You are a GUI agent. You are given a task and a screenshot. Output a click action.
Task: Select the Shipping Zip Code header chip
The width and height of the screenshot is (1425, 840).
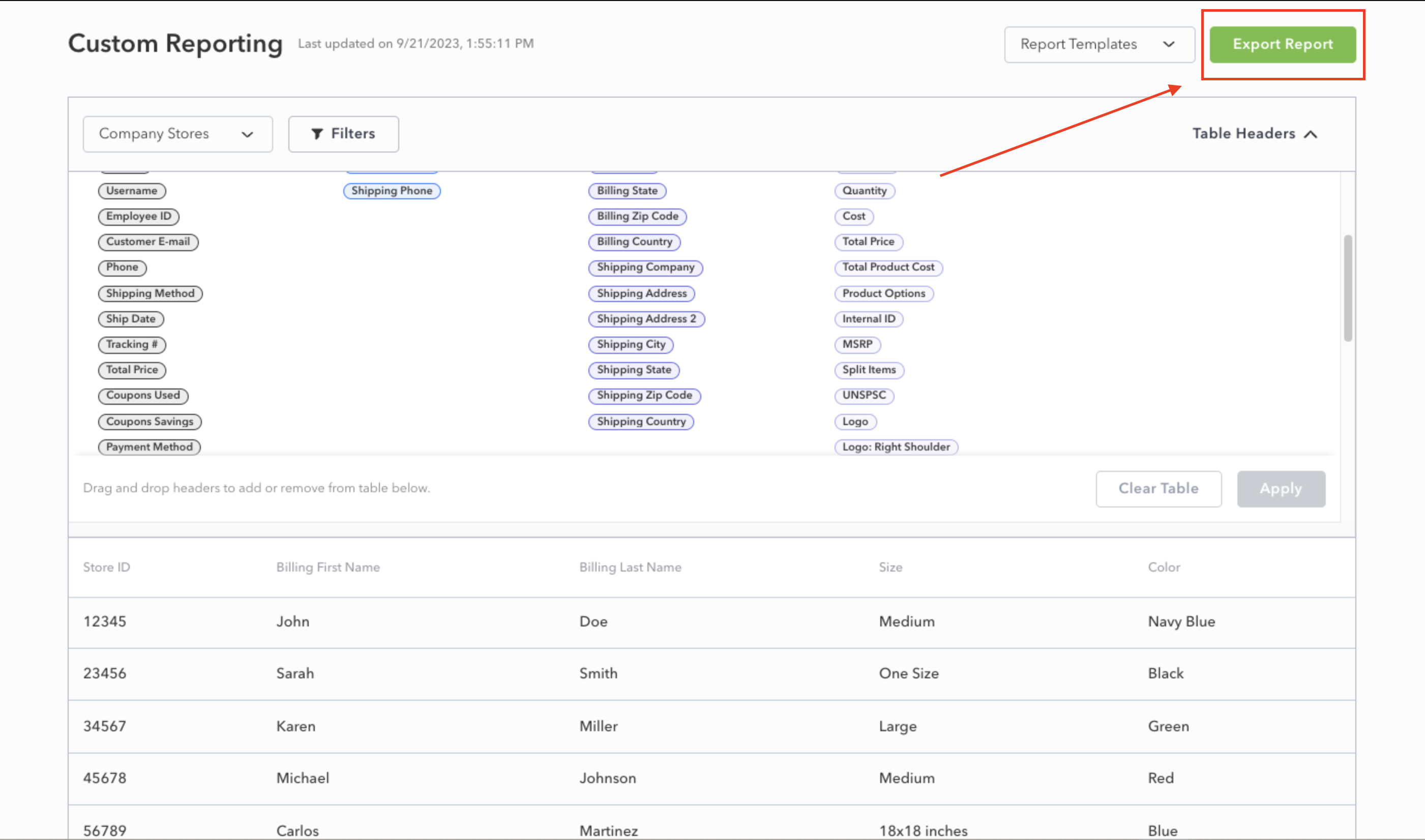point(645,395)
